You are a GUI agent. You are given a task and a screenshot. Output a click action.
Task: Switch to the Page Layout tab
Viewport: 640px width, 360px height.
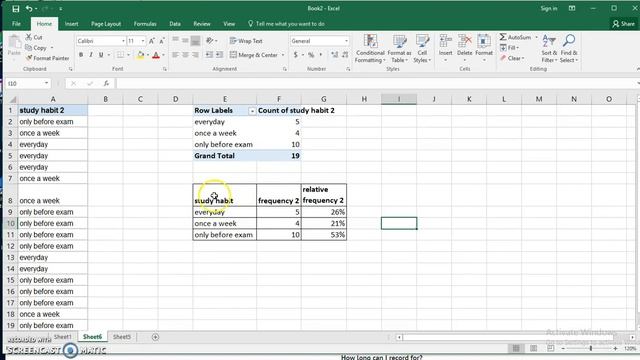[x=106, y=24]
